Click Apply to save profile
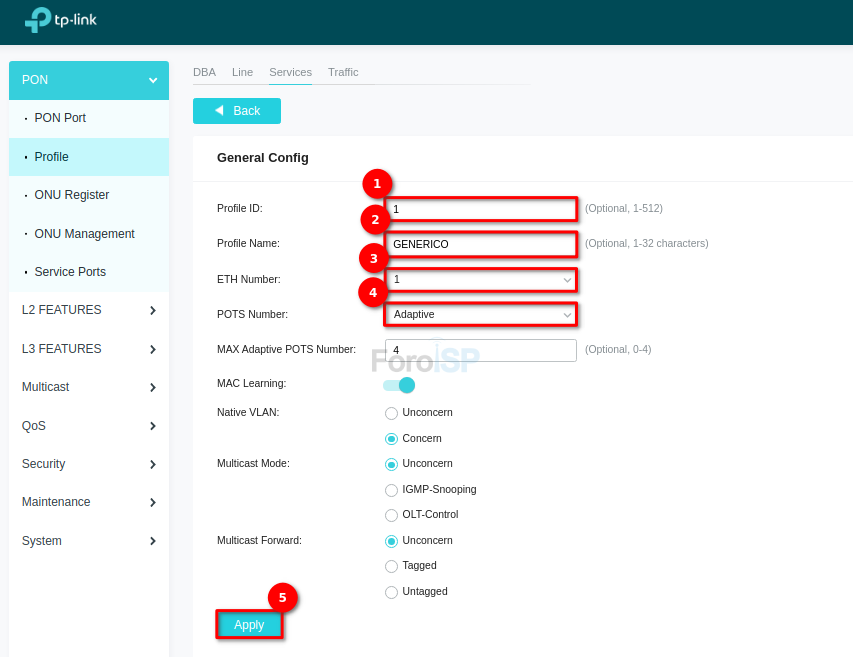Image resolution: width=853 pixels, height=657 pixels. pyautogui.click(x=249, y=625)
